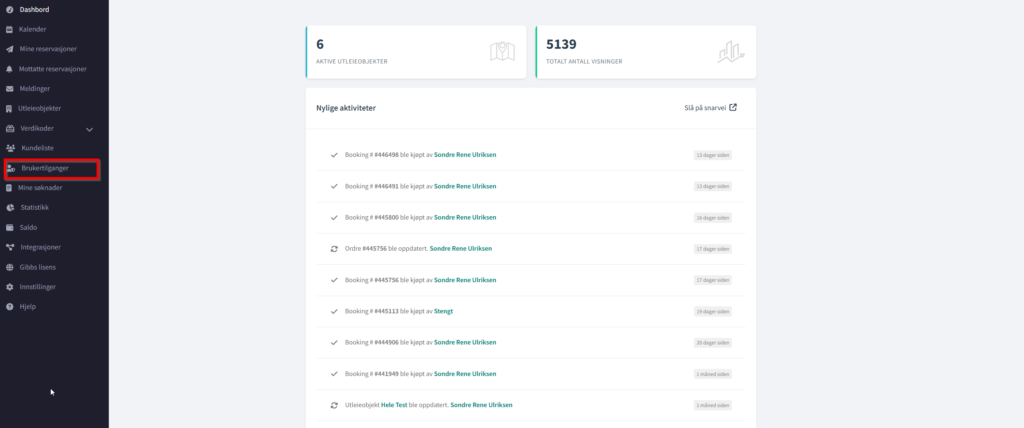The image size is (1024, 428).
Task: Open Saldo in the sidebar menu
Action: [x=28, y=227]
